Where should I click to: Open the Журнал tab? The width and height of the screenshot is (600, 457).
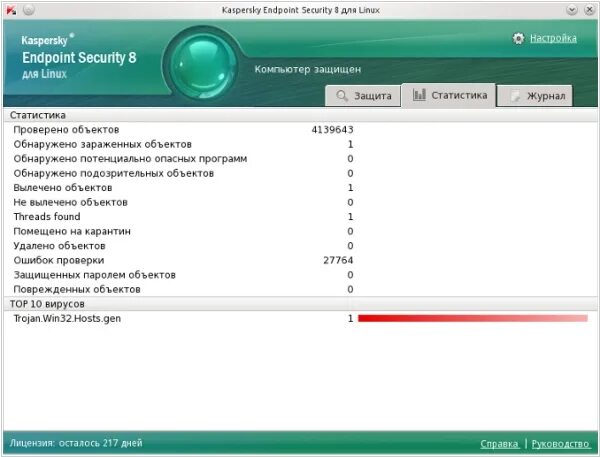(x=535, y=96)
